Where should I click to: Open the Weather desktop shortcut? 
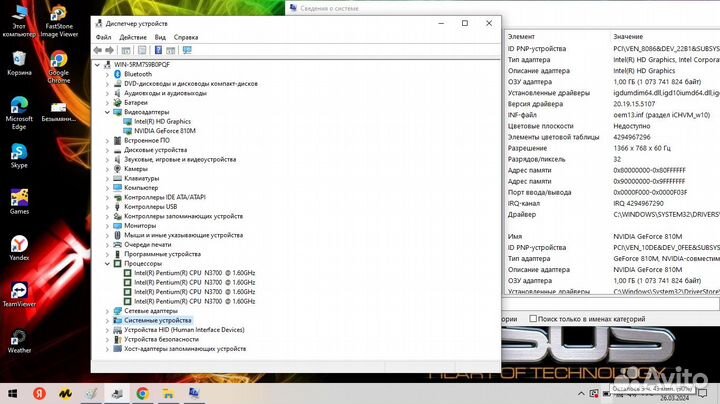(19, 341)
